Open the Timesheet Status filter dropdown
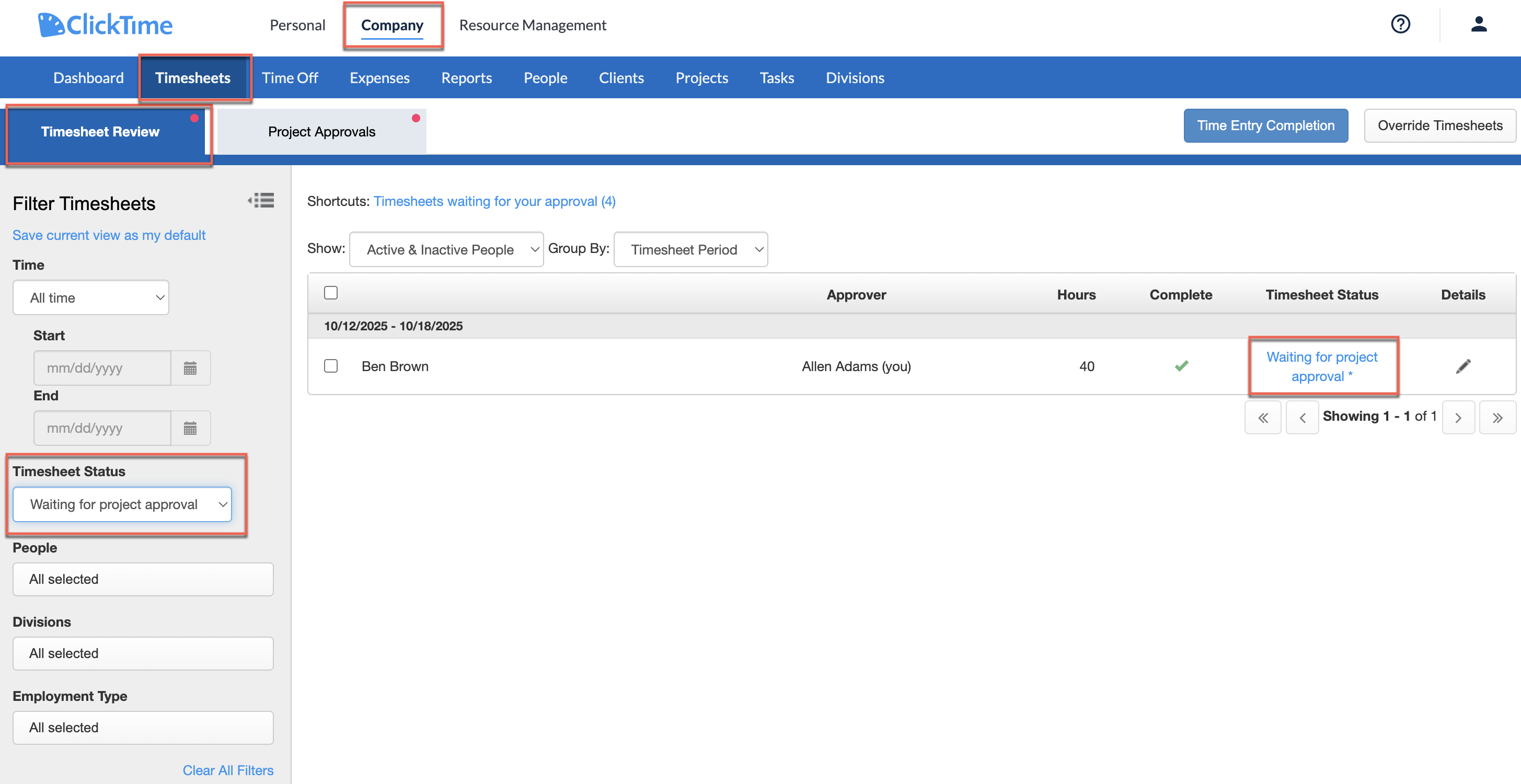This screenshot has width=1521, height=784. [x=122, y=504]
